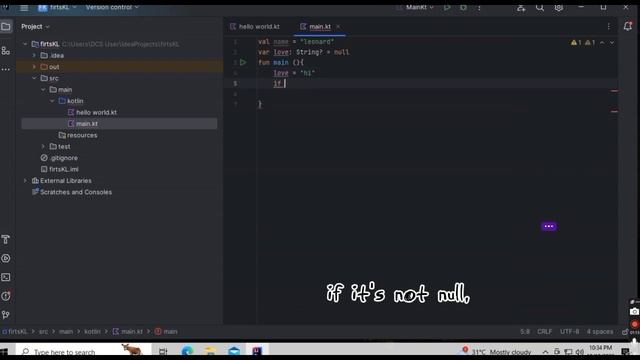The width and height of the screenshot is (640, 360).
Task: Select the .gitignore file
Action: 59,158
